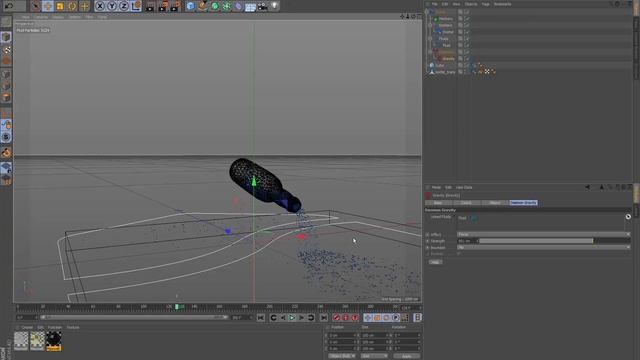Go to end of animation
The width and height of the screenshot is (640, 360).
[x=324, y=318]
